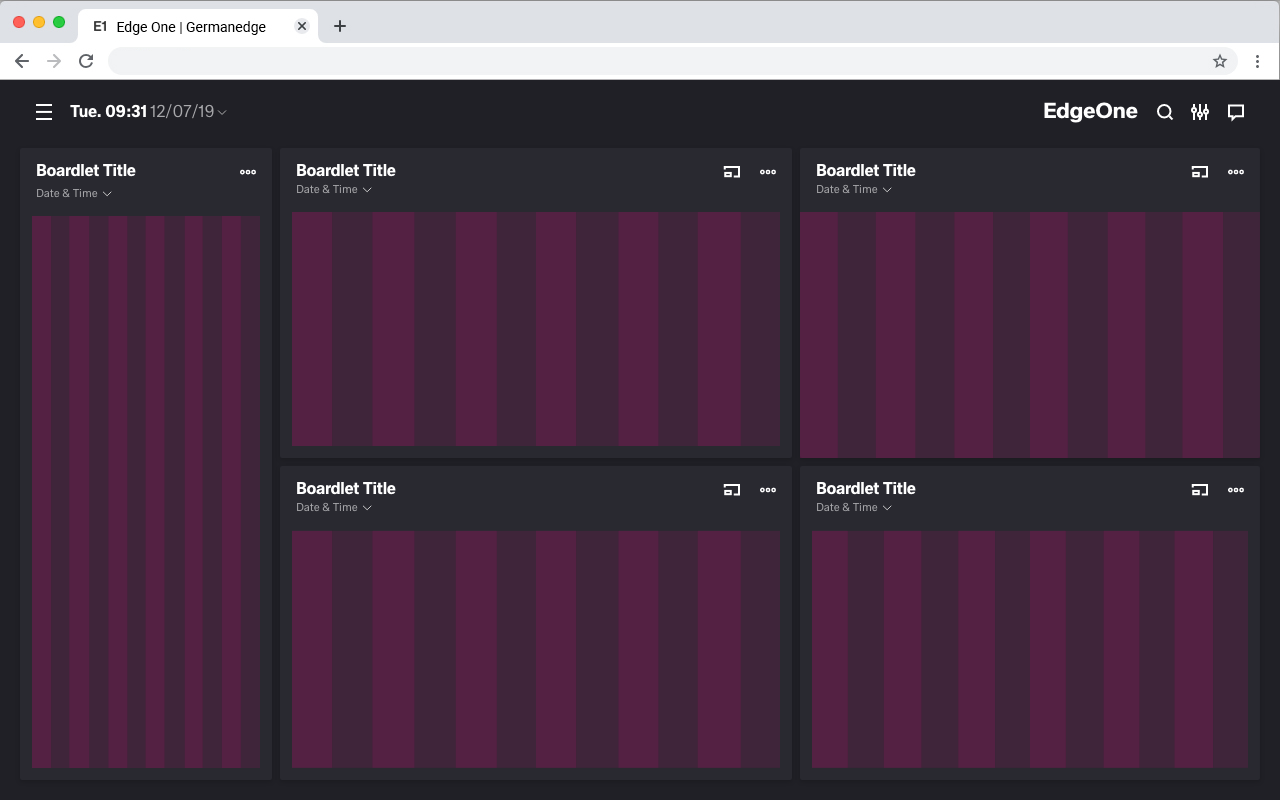Expand Date & Time dropdown on bottom-middle boardlet

(x=334, y=507)
